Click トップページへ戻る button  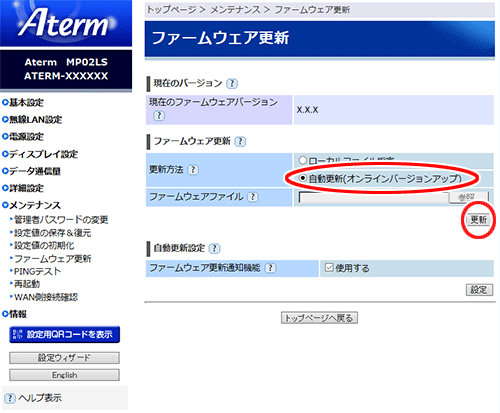(319, 318)
